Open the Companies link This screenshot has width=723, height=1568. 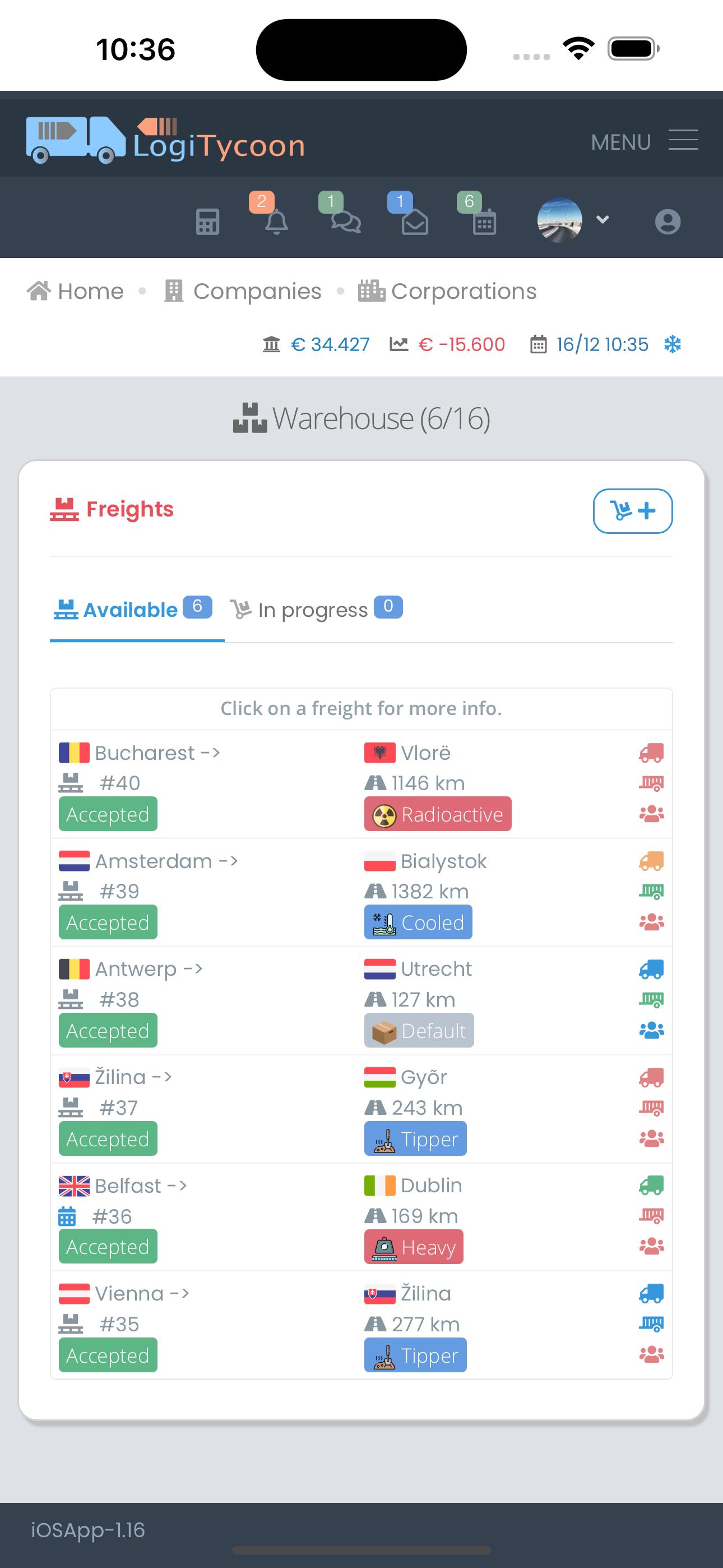243,291
